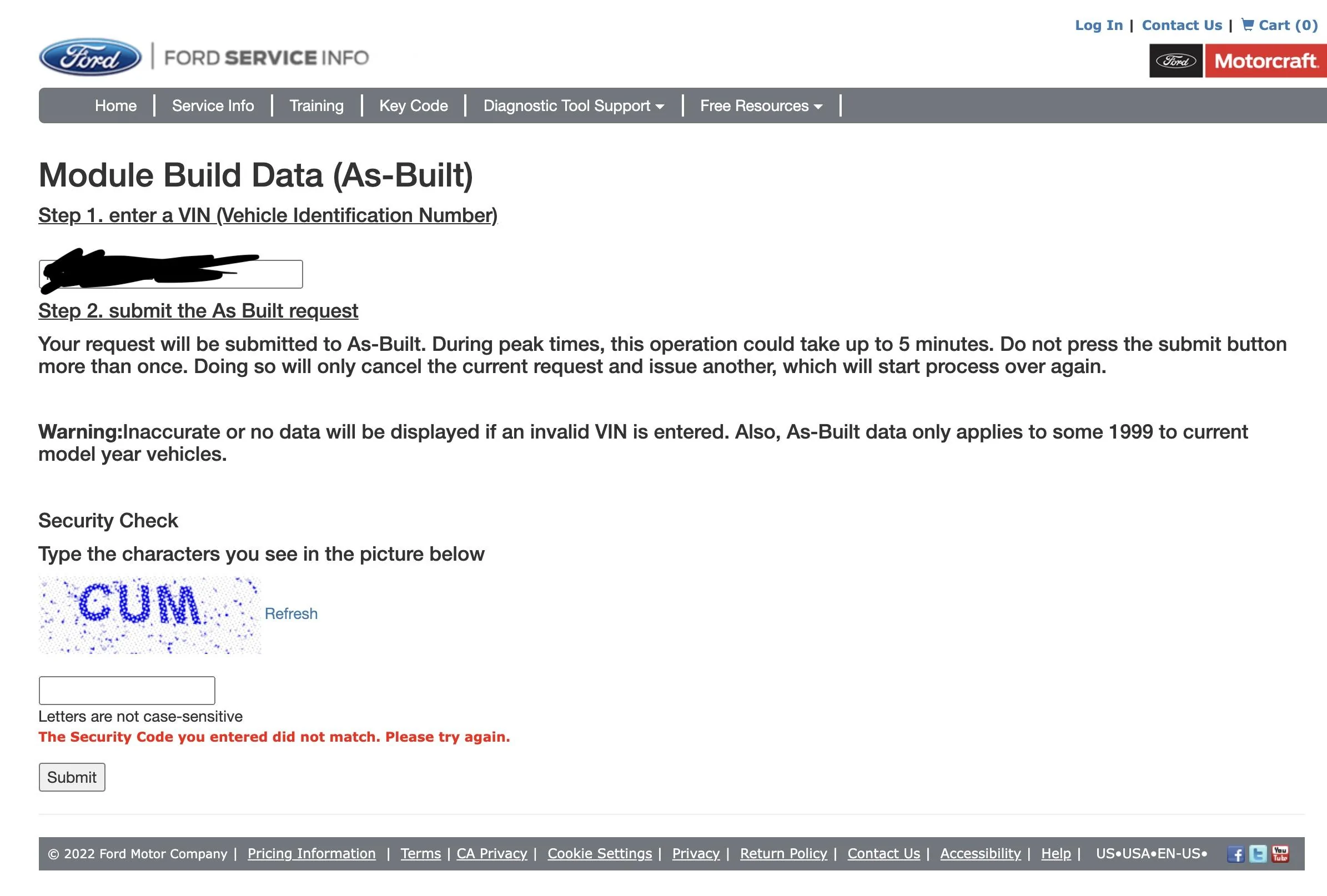Open Cookie Settings in the footer
The image size is (1327, 896).
(x=600, y=854)
